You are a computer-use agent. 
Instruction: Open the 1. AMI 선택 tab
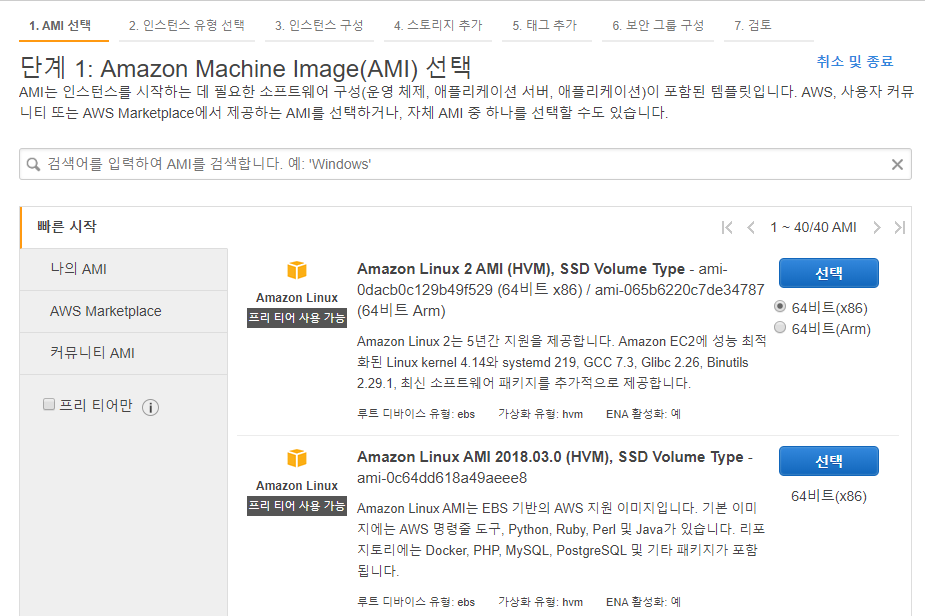(x=64, y=26)
